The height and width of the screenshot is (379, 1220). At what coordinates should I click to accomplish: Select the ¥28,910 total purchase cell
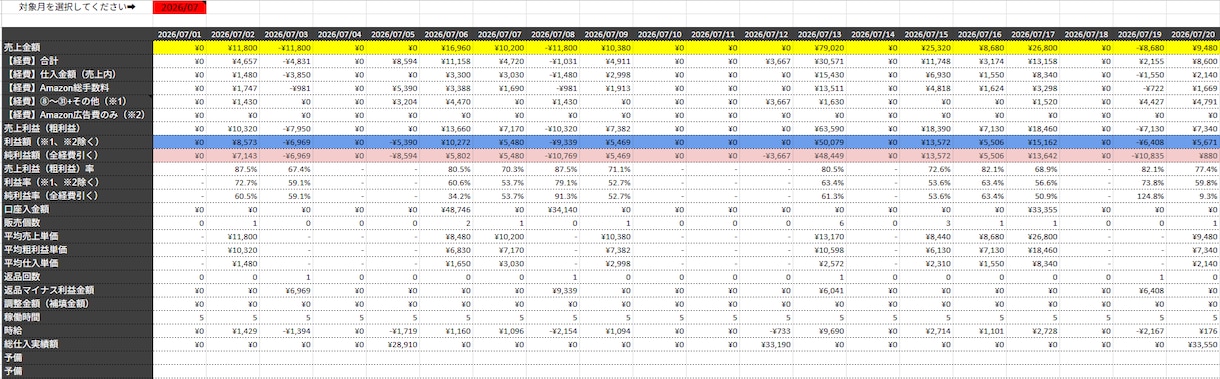coord(394,345)
